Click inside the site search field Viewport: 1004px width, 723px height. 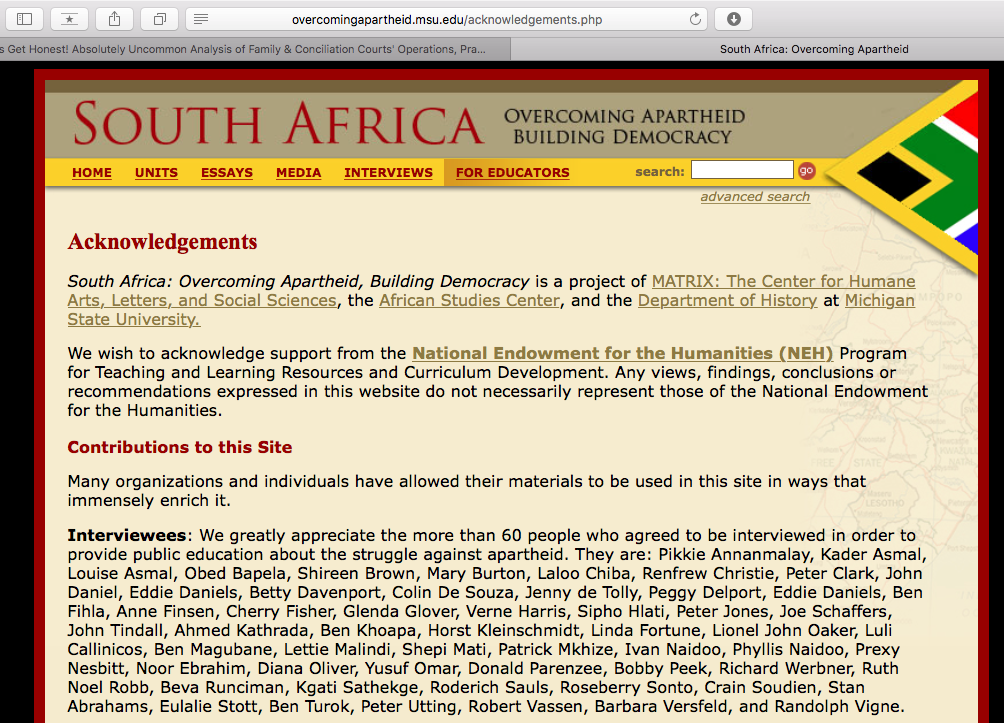pyautogui.click(x=741, y=171)
